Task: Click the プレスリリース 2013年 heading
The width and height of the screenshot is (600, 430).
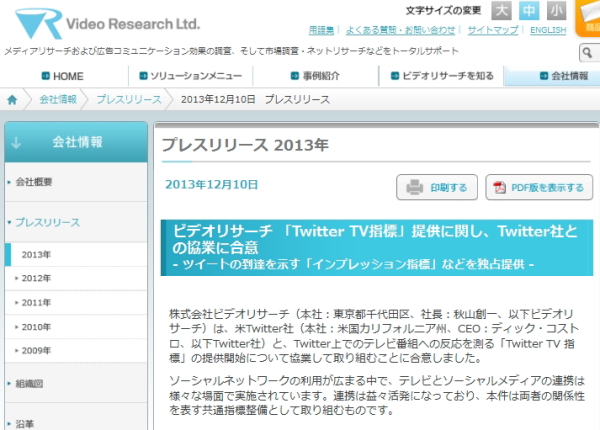Action: click(245, 145)
